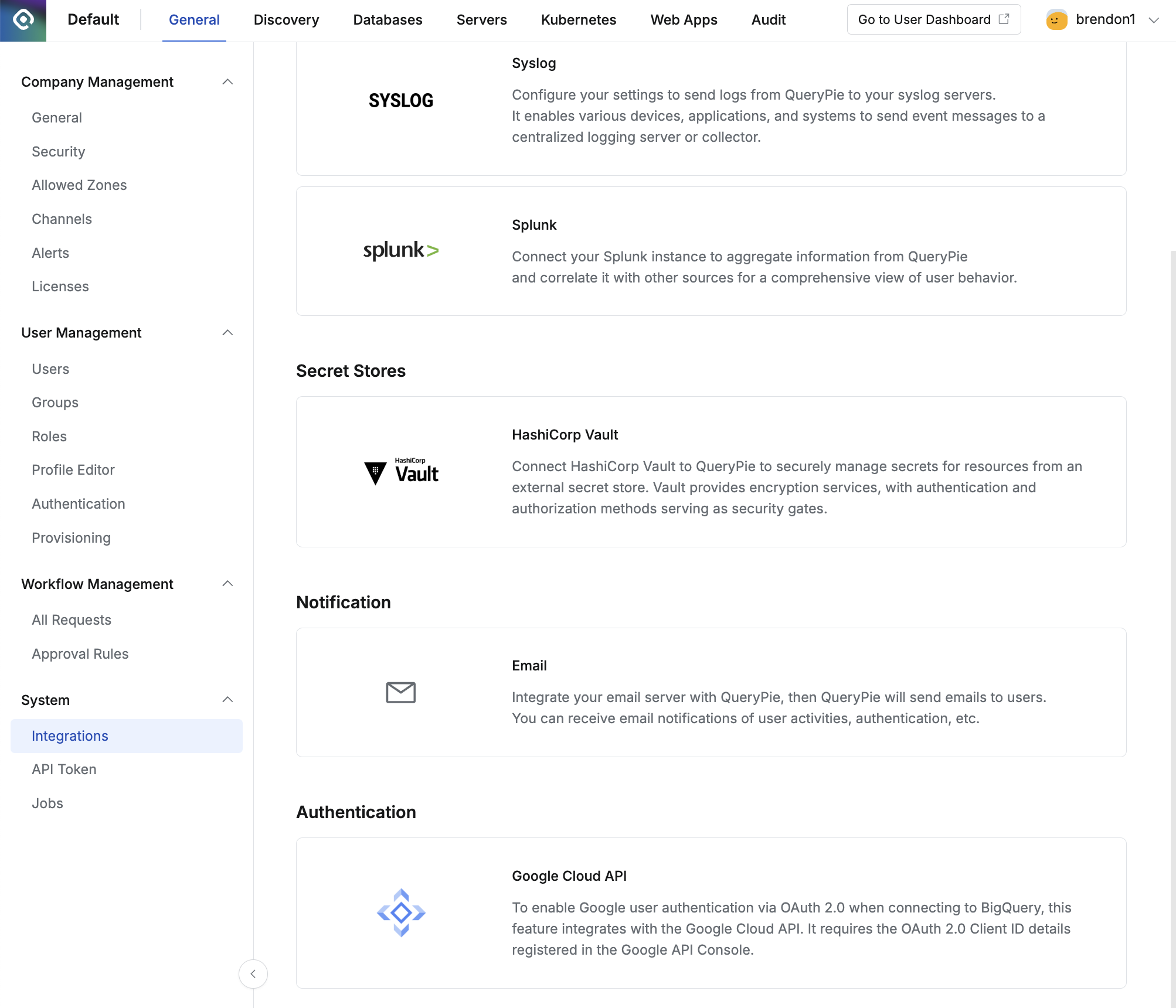Click the QueryPie logo top left

tap(22, 20)
